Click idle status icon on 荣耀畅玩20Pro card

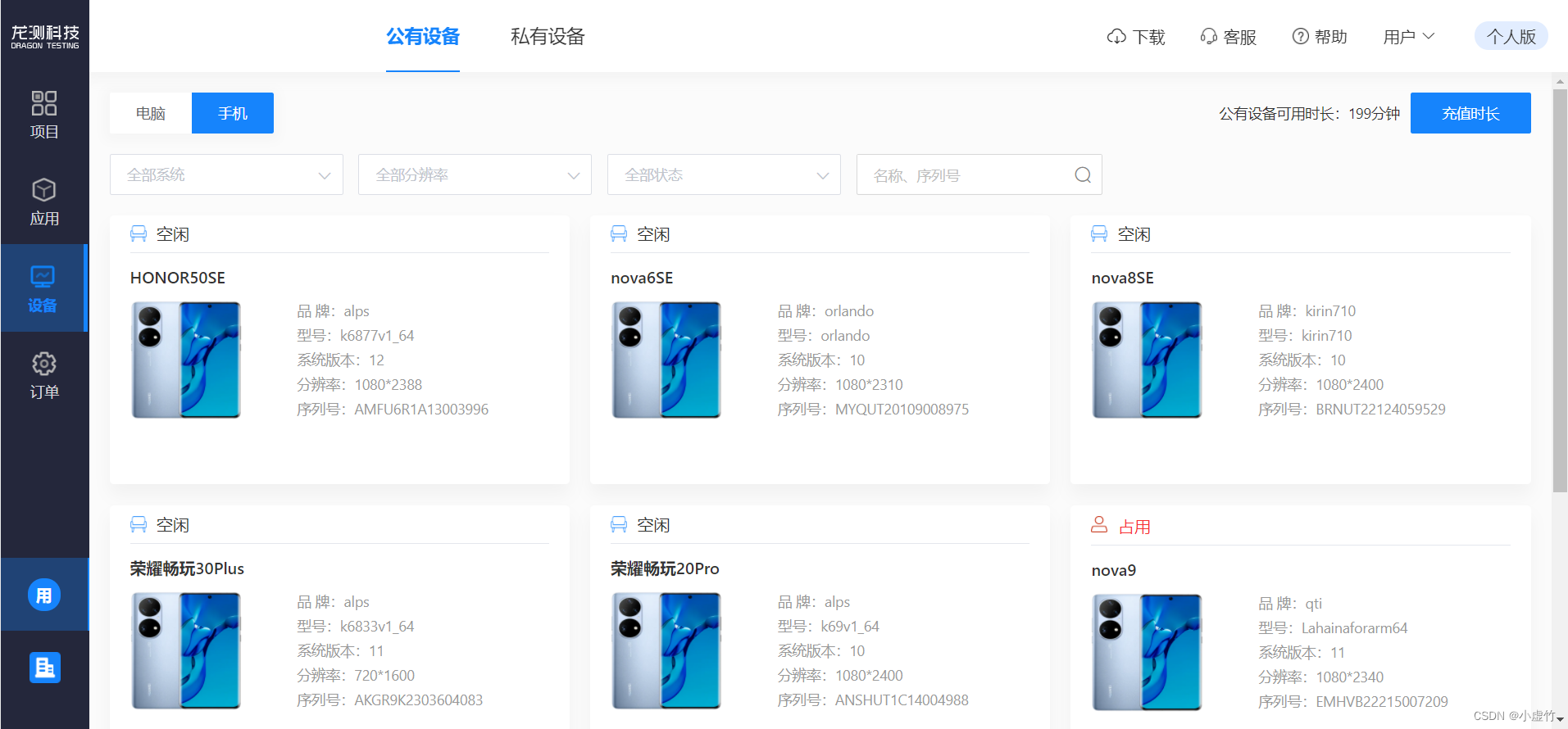619,525
